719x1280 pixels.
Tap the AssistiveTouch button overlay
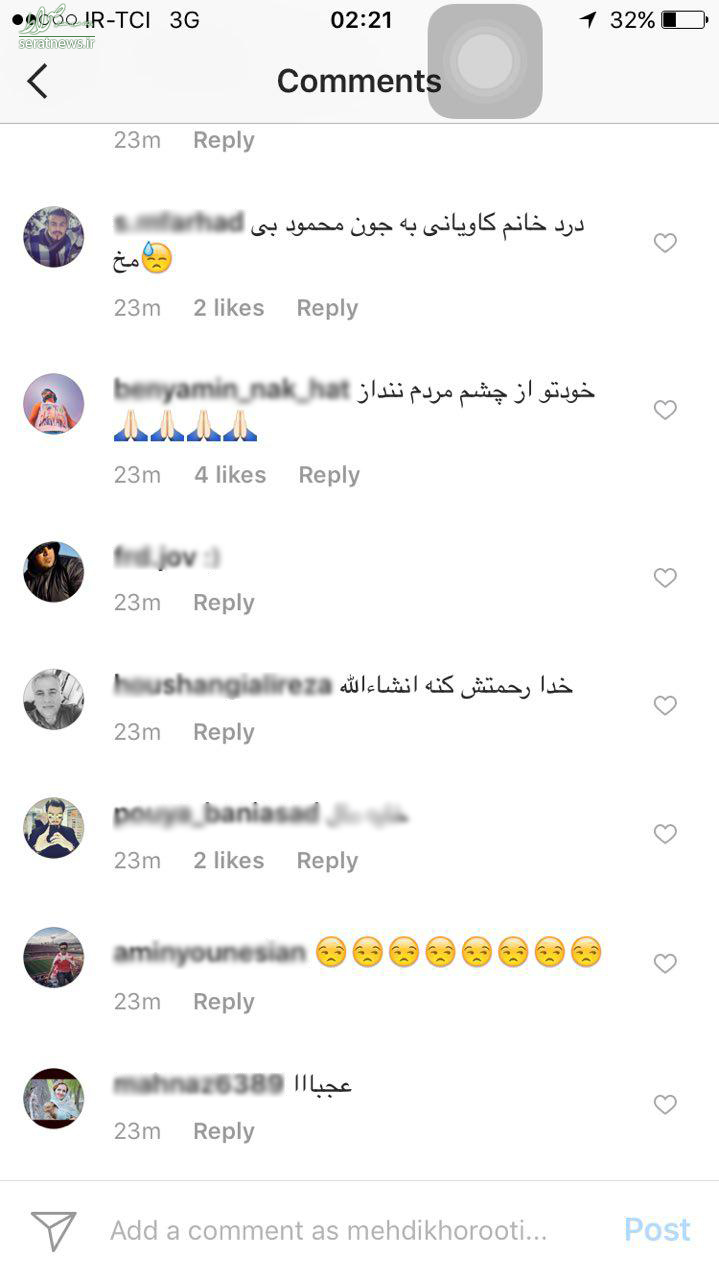pyautogui.click(x=485, y=62)
